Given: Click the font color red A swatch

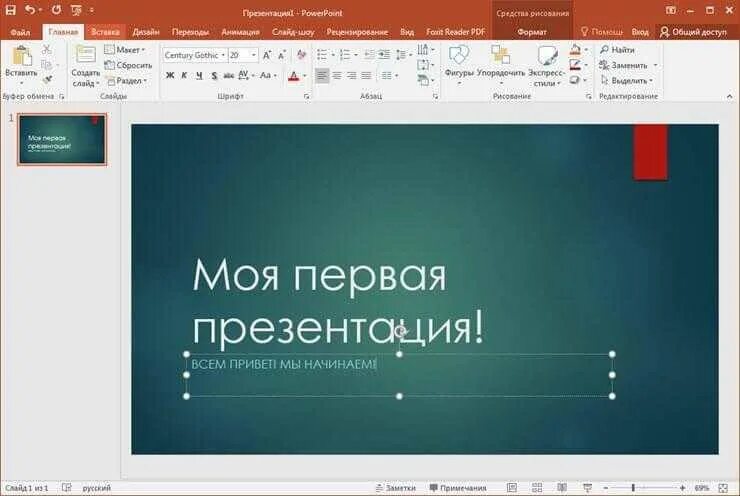Looking at the screenshot, I should tap(294, 76).
